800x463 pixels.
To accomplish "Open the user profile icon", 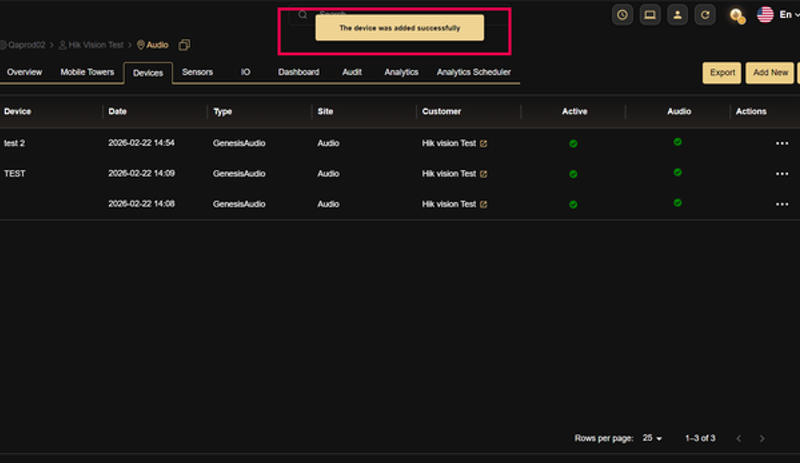I will [677, 15].
